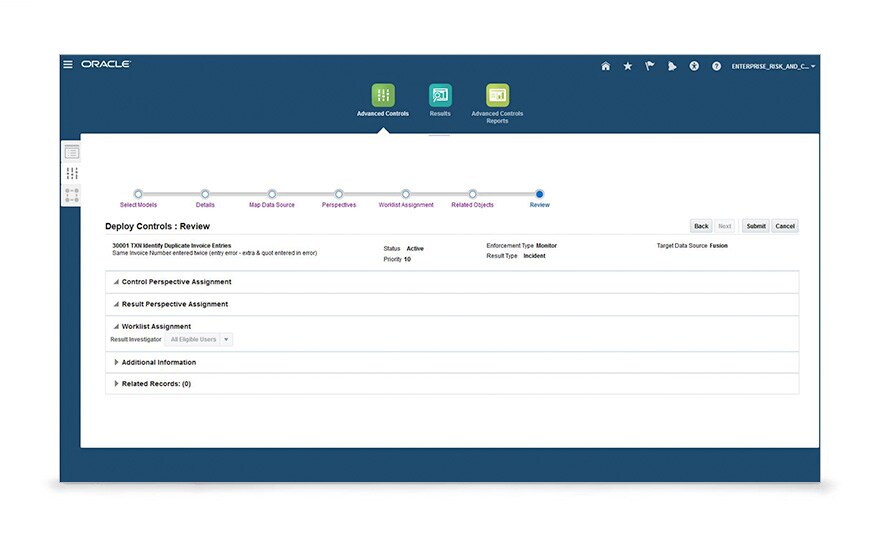Go to Home icon
880x533 pixels.
pos(606,66)
